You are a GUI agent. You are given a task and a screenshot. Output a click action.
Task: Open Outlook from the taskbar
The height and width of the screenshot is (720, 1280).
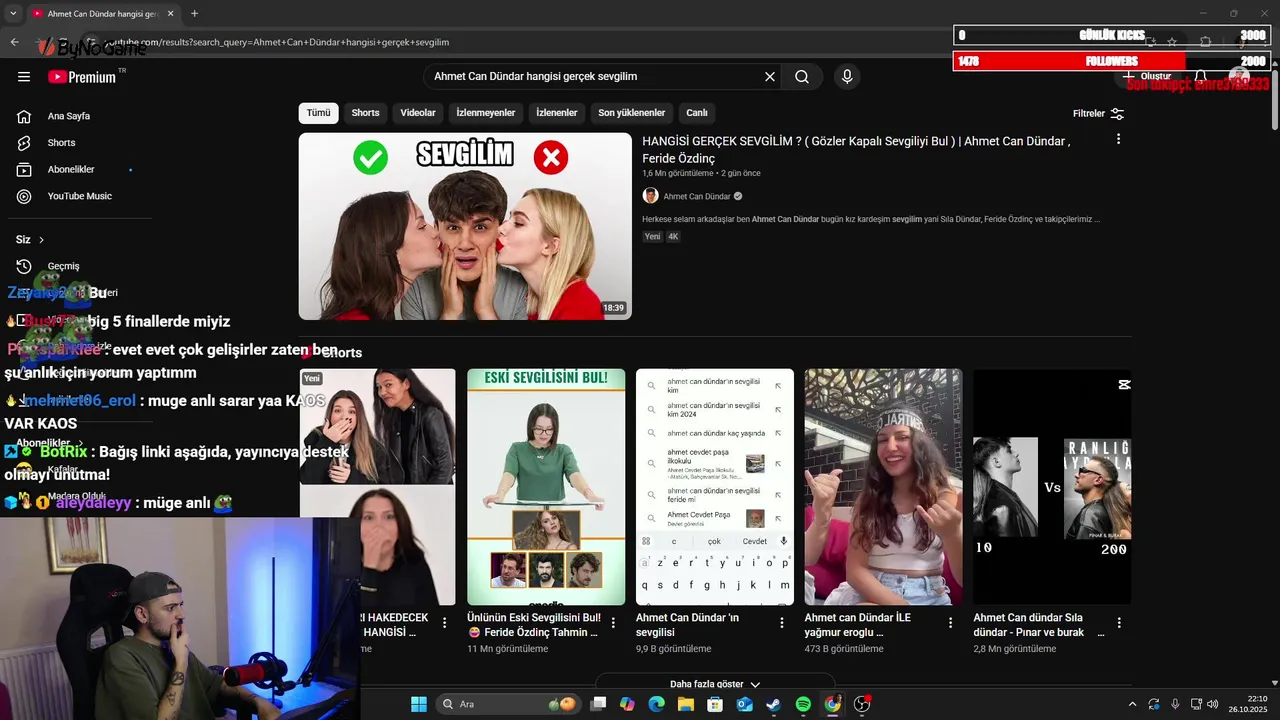click(x=744, y=704)
